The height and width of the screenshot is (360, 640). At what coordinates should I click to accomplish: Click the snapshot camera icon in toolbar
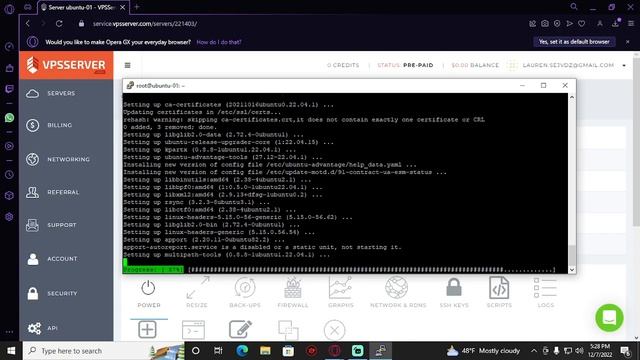pyautogui.click(x=545, y=24)
